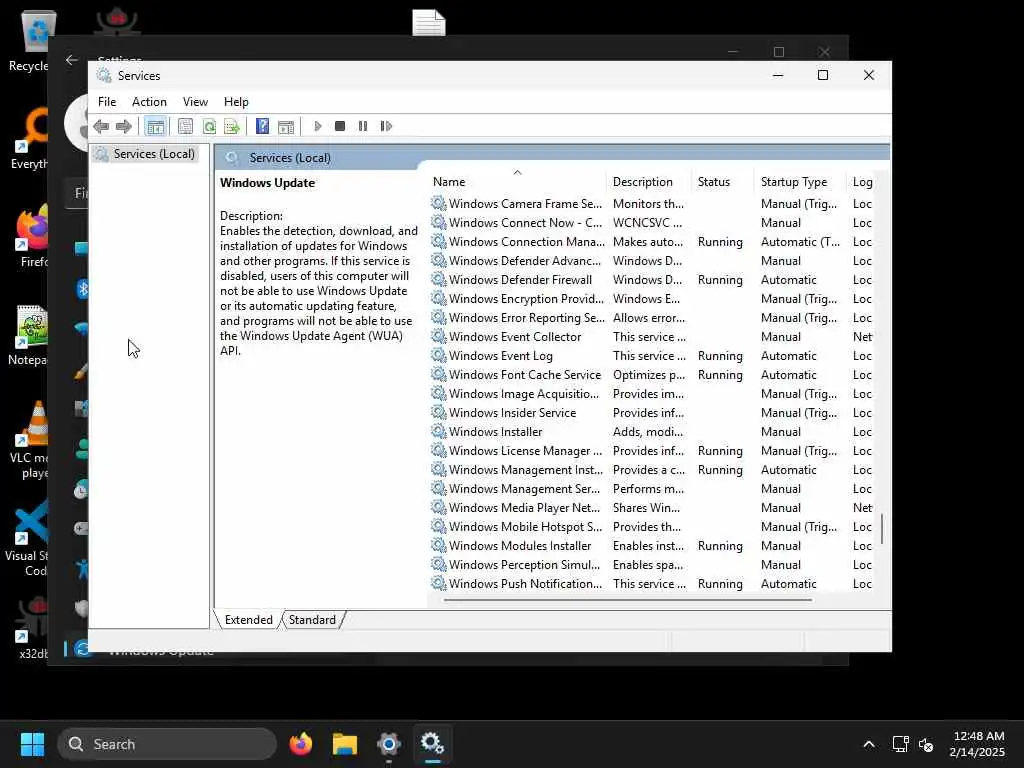The width and height of the screenshot is (1024, 768).
Task: Select the Windows Management Service row
Action: (653, 488)
